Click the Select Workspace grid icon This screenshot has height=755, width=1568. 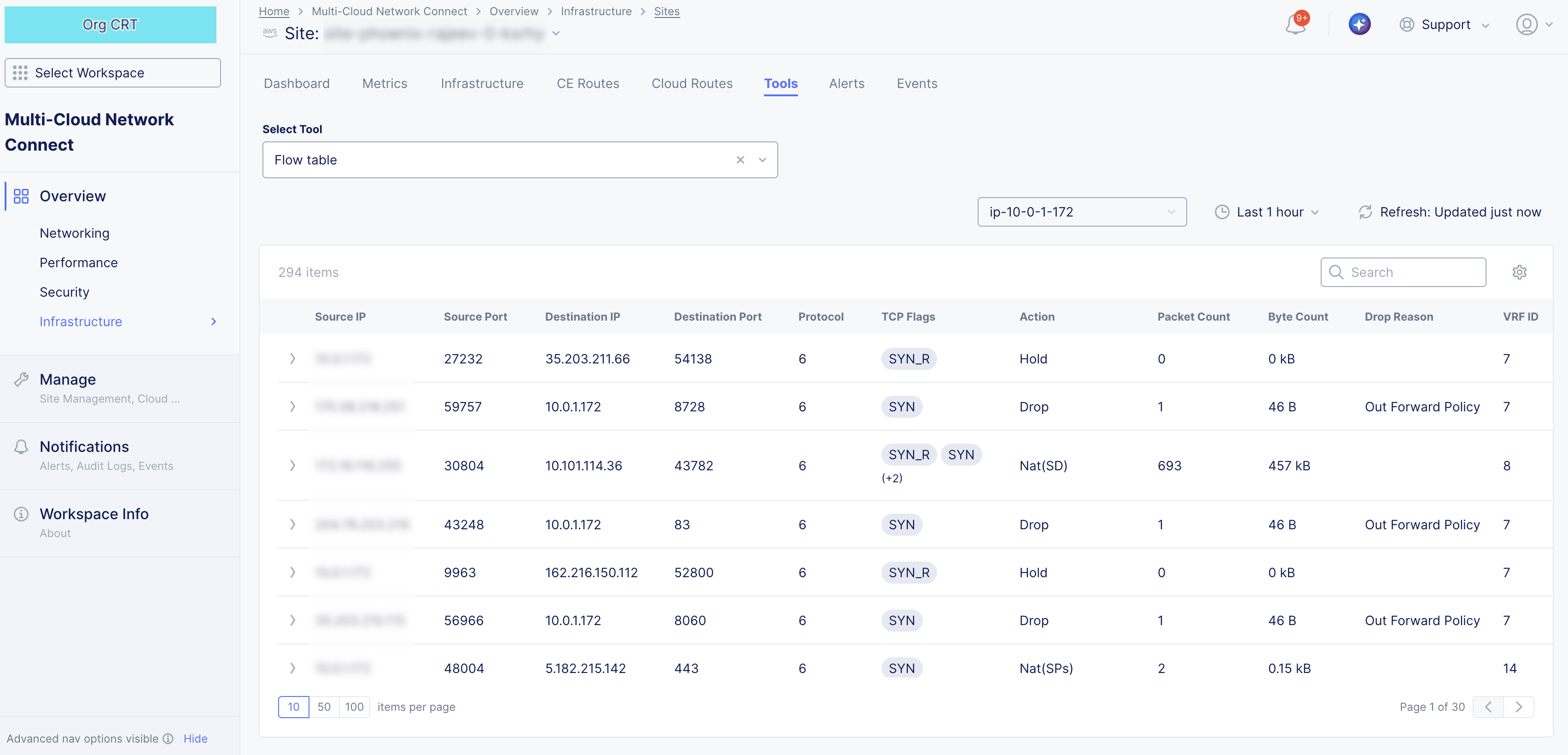[20, 73]
